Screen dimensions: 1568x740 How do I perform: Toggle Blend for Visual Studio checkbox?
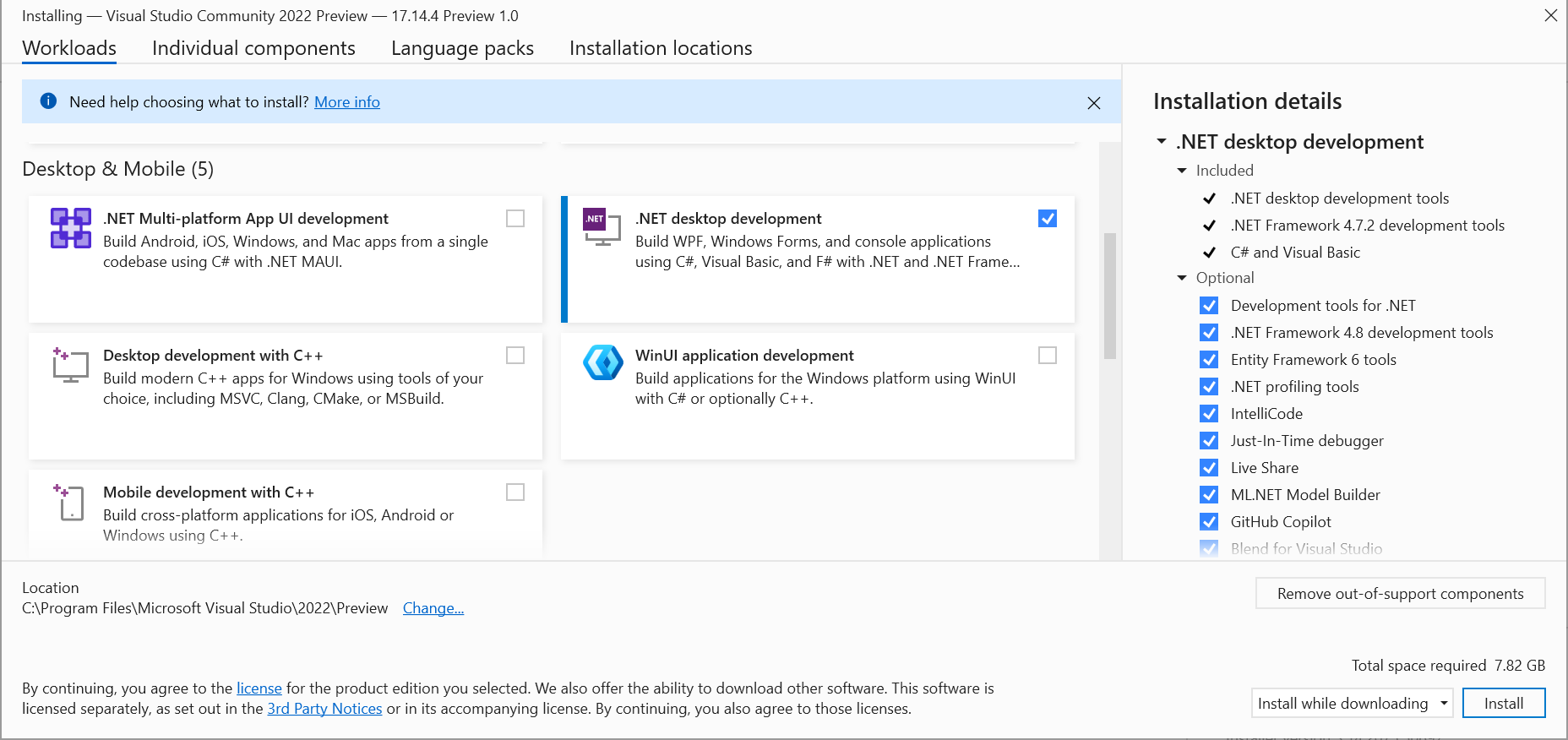(x=1209, y=549)
